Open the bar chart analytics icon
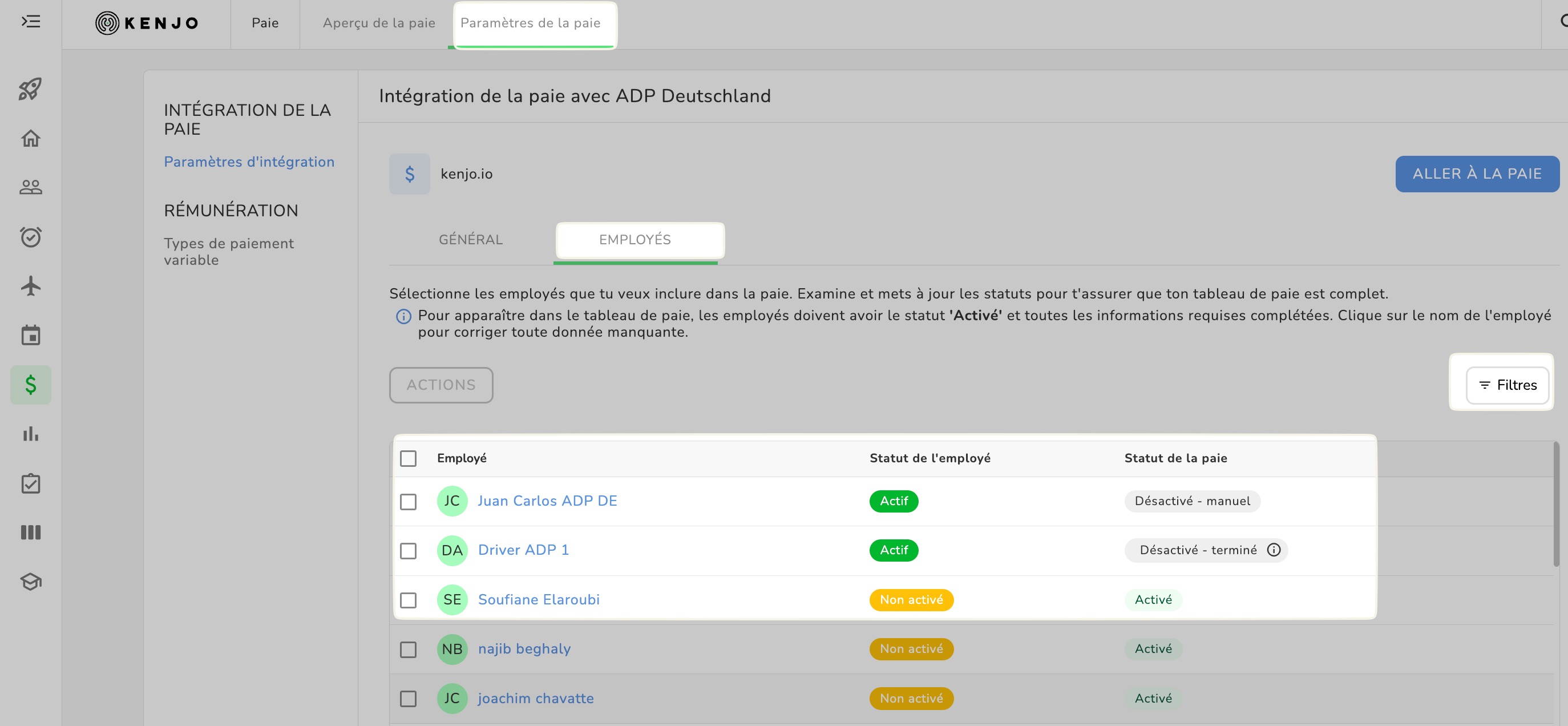 [30, 434]
